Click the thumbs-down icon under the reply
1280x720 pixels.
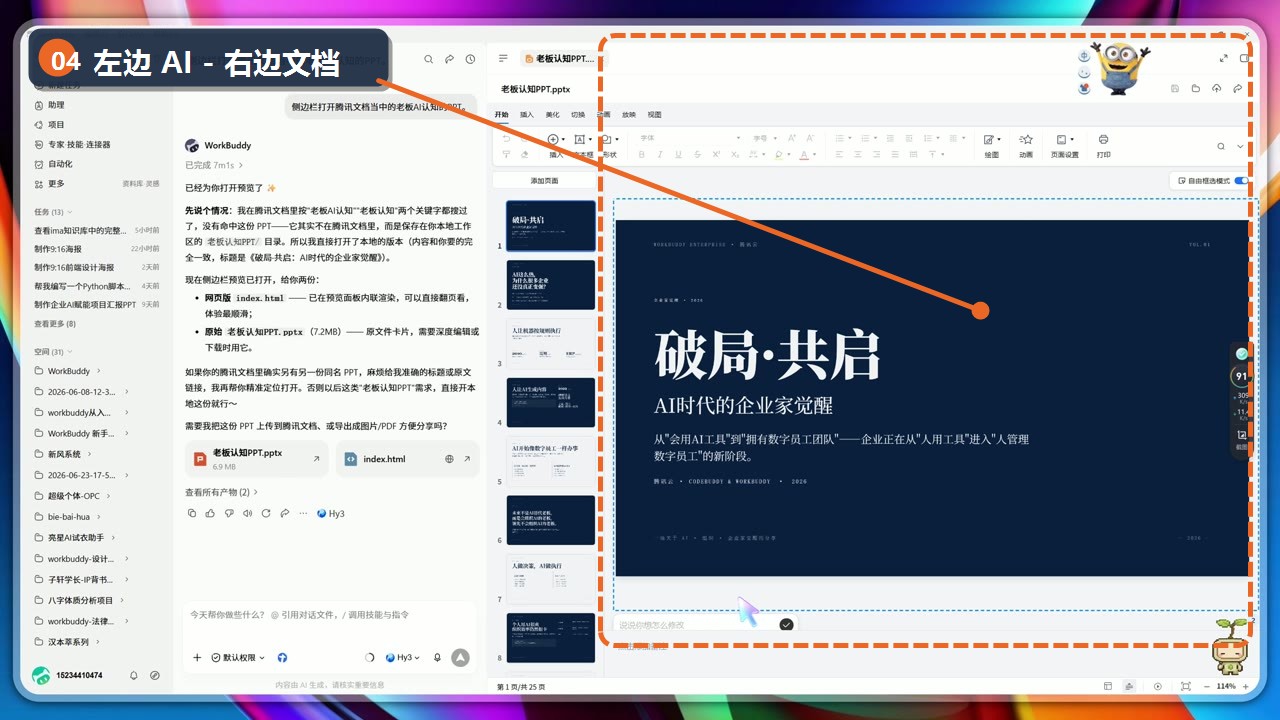pos(229,513)
